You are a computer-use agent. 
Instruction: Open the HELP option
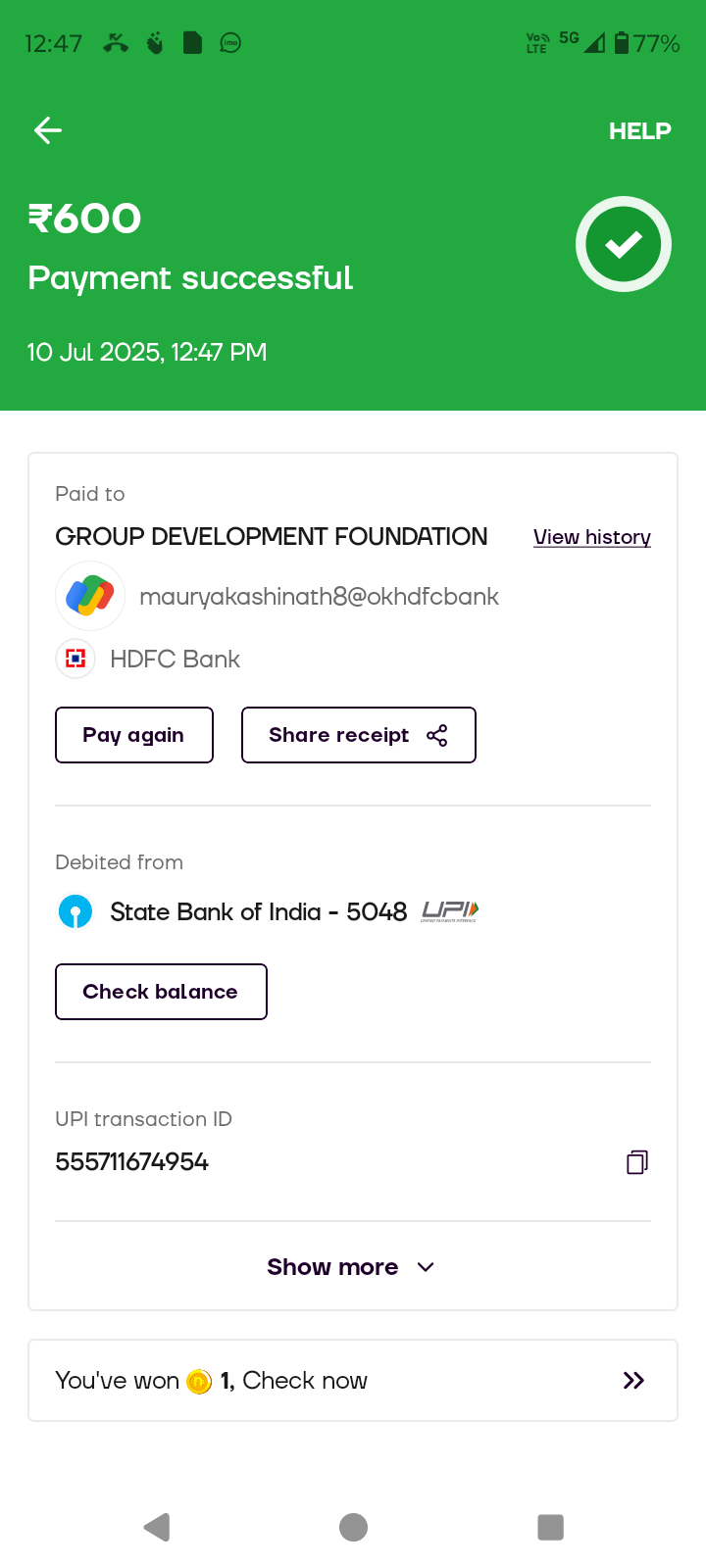(639, 131)
